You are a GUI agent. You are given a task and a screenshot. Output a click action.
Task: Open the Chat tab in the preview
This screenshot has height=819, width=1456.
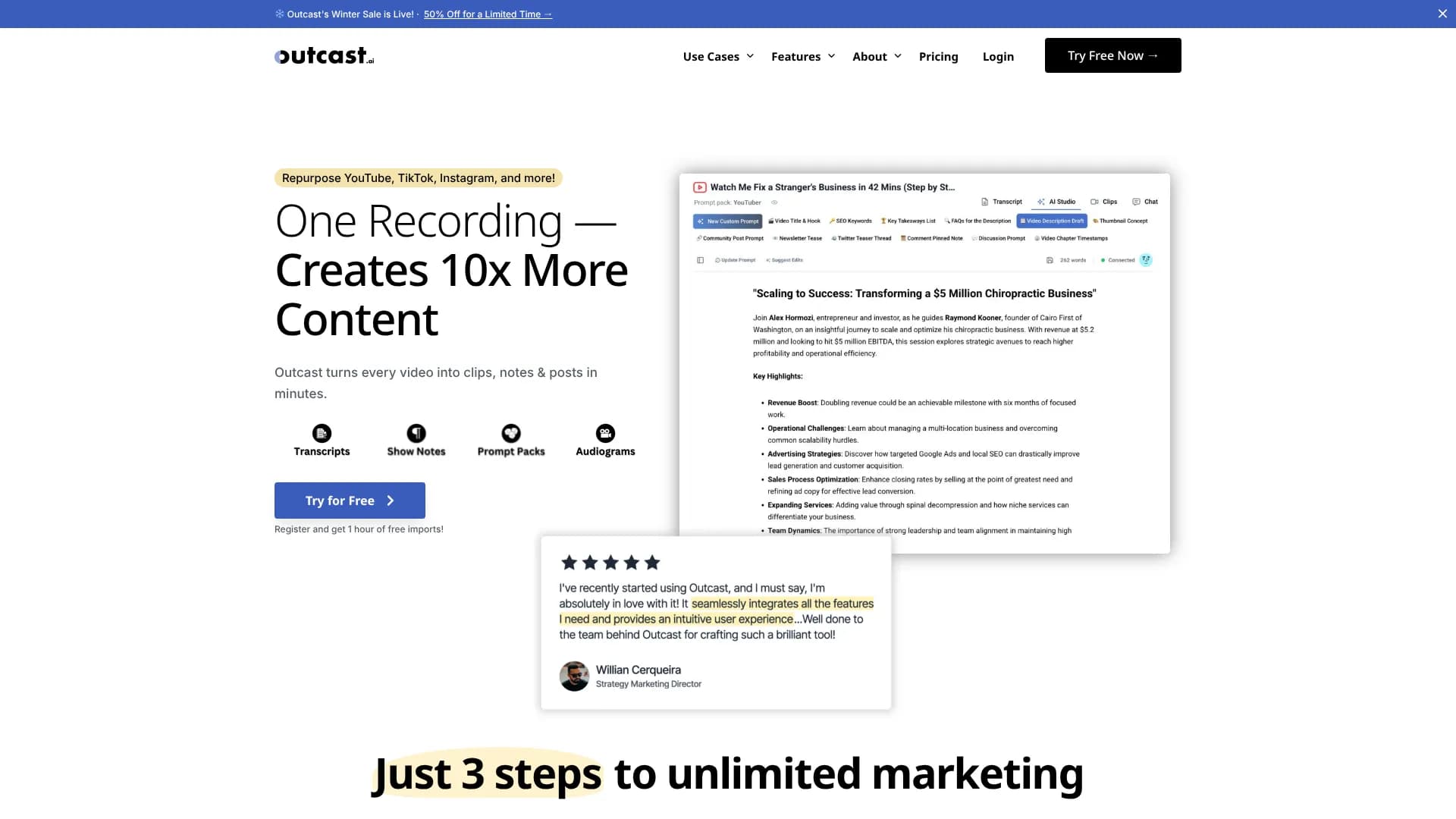click(1145, 202)
